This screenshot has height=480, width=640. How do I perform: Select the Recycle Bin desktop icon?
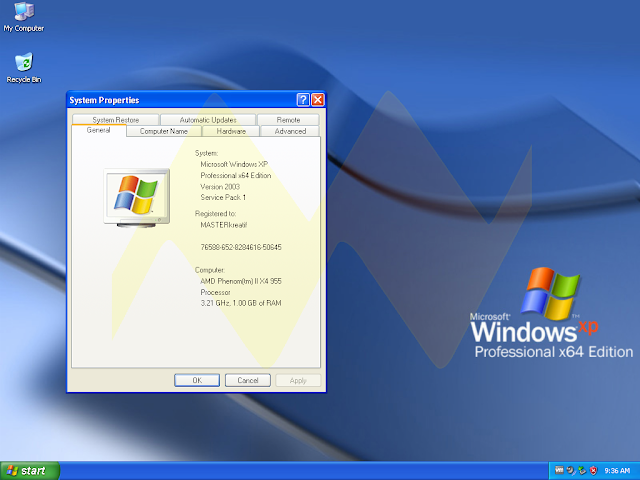[24, 68]
